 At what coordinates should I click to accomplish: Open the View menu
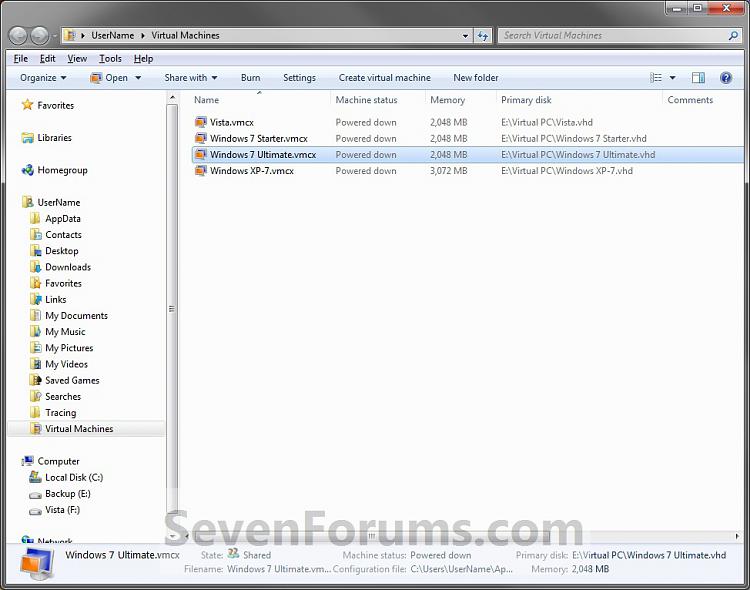tap(77, 58)
